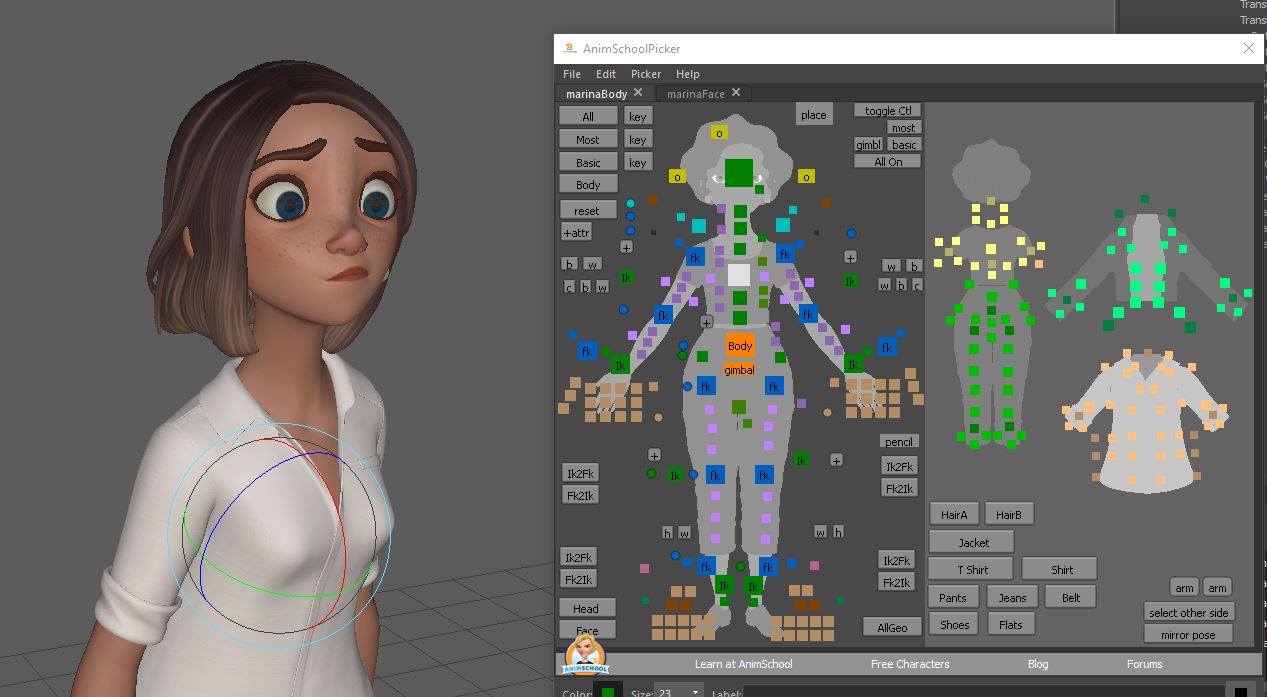The width and height of the screenshot is (1267, 697).
Task: Click the pencil button
Action: [x=898, y=441]
